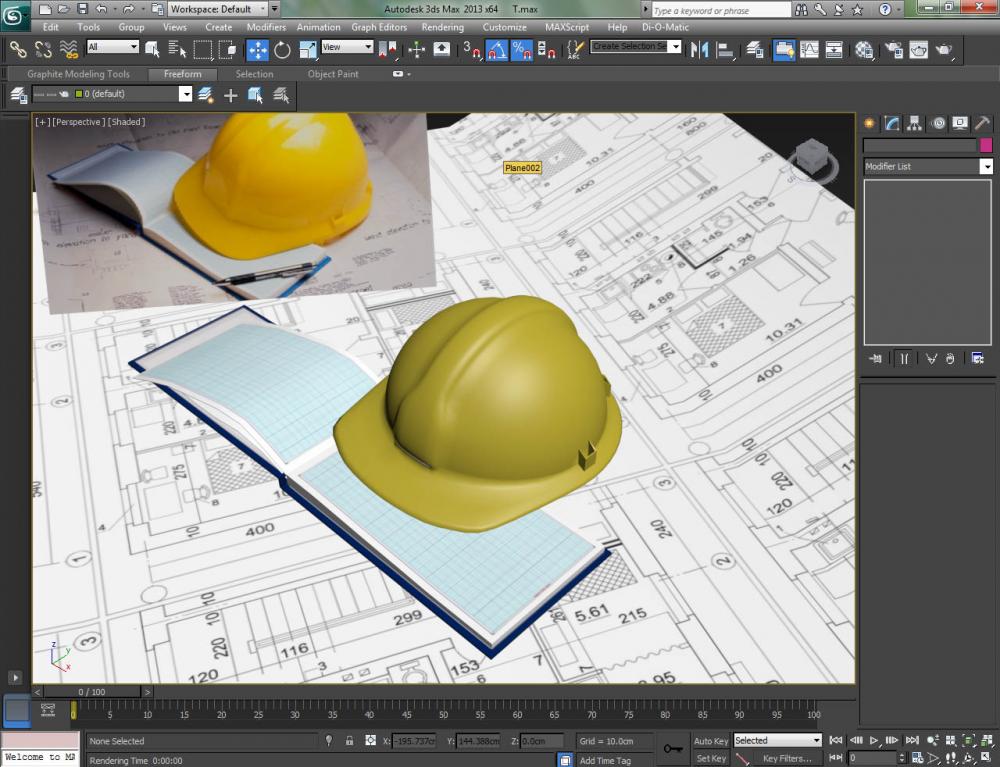This screenshot has height=767, width=1000.
Task: Open the Hierarchy command panel tab
Action: [915, 123]
